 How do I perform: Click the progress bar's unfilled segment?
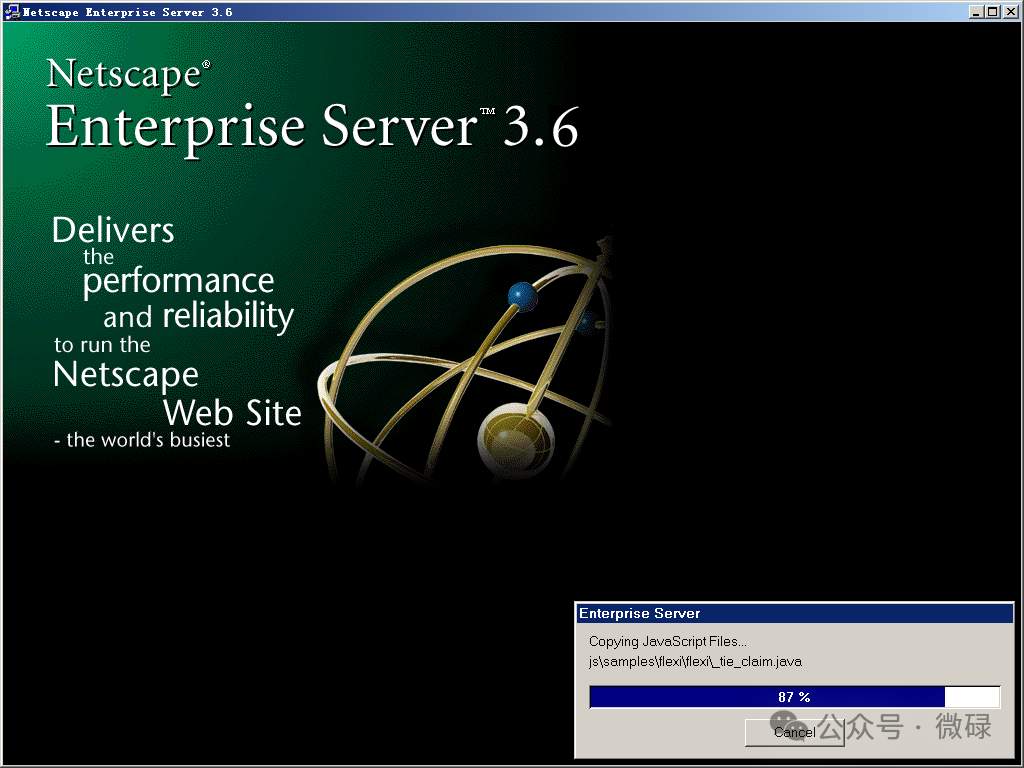[x=972, y=697]
